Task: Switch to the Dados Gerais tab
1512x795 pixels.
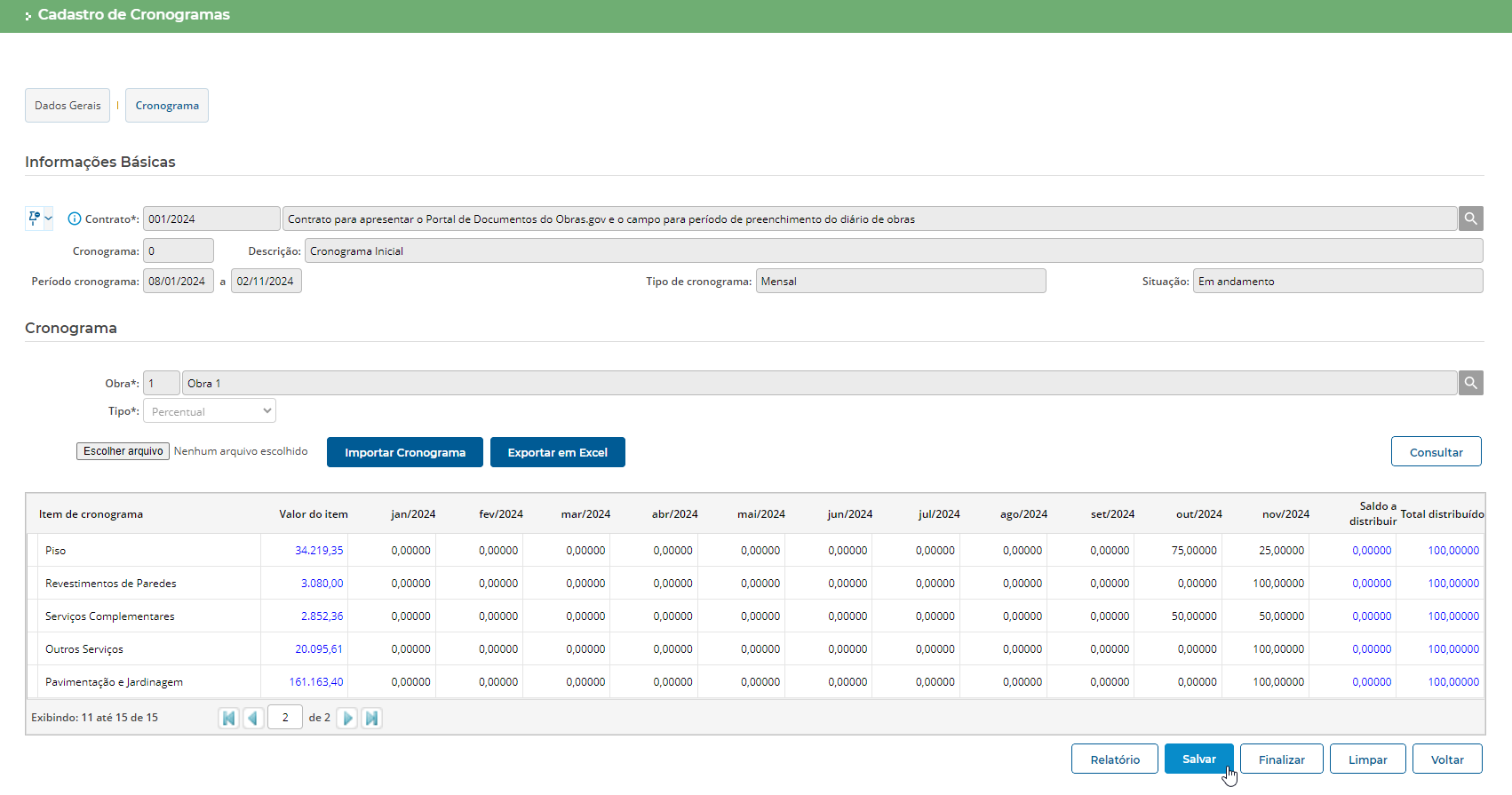Action: coord(68,106)
